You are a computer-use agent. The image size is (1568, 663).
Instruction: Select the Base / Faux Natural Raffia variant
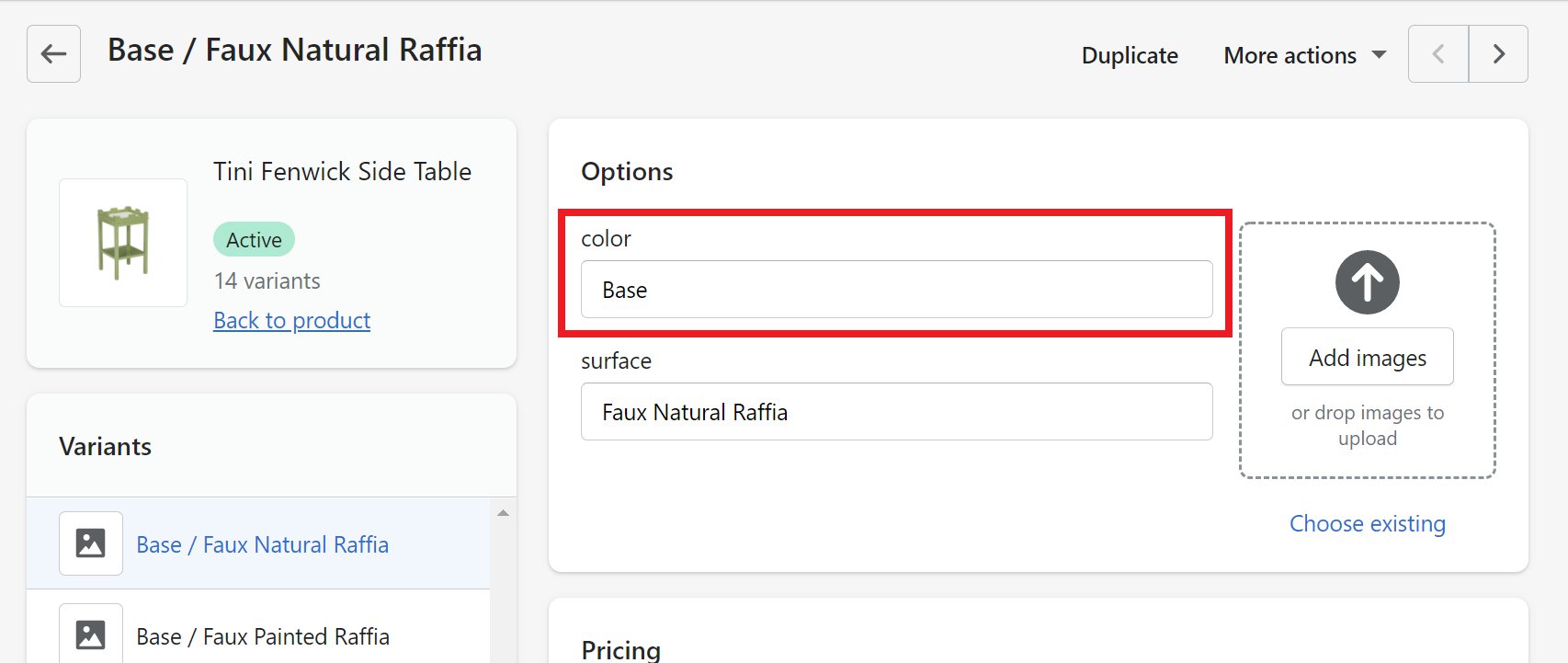point(262,544)
